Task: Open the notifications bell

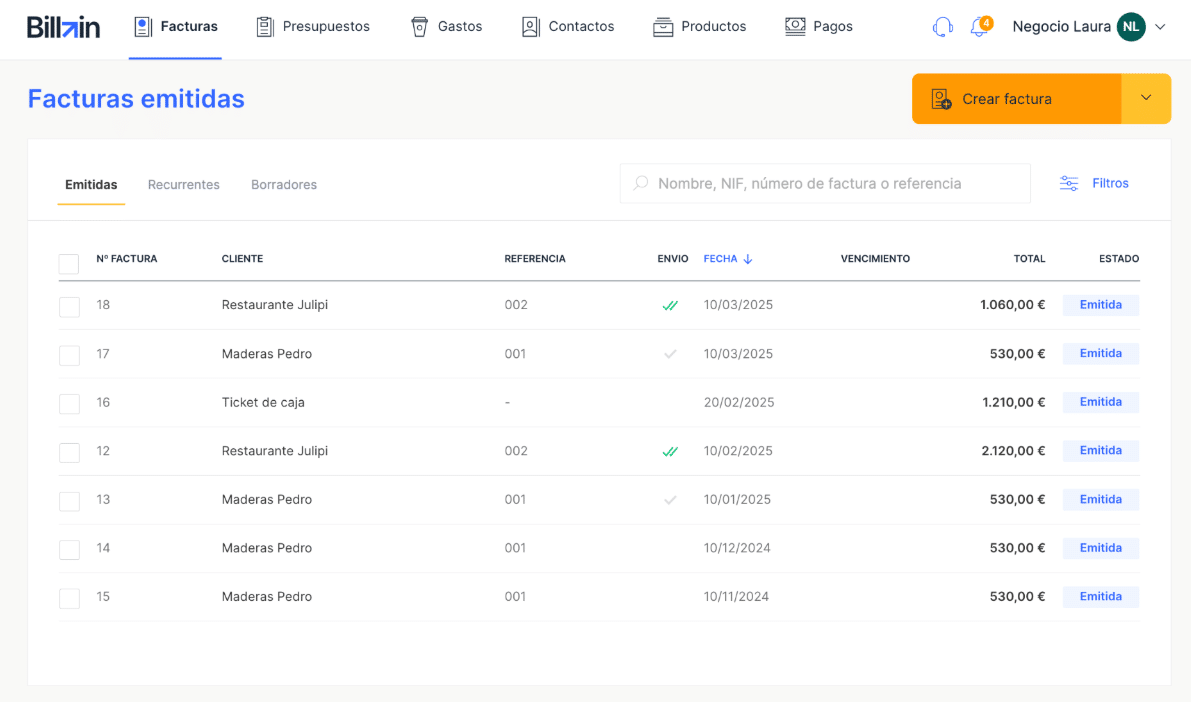Action: click(x=979, y=27)
